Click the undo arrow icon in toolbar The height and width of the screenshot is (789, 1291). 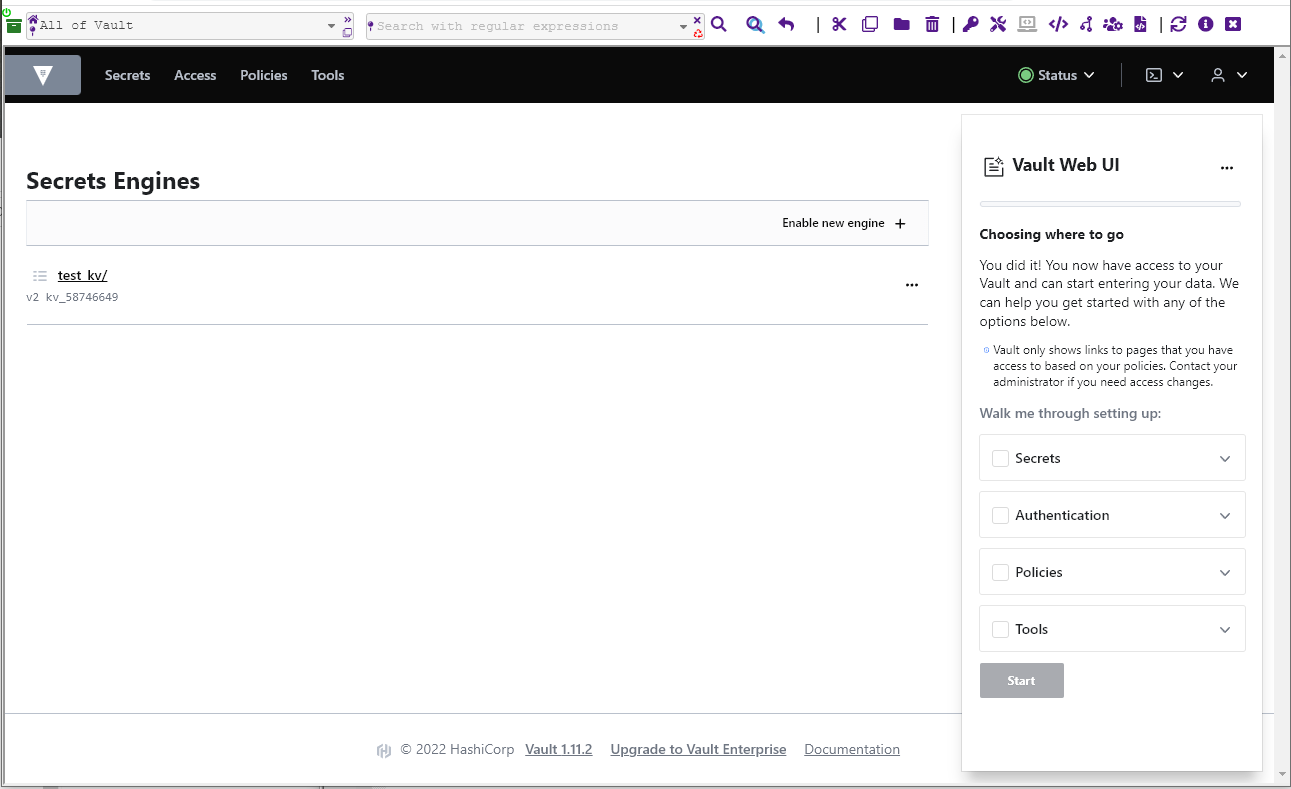(787, 24)
